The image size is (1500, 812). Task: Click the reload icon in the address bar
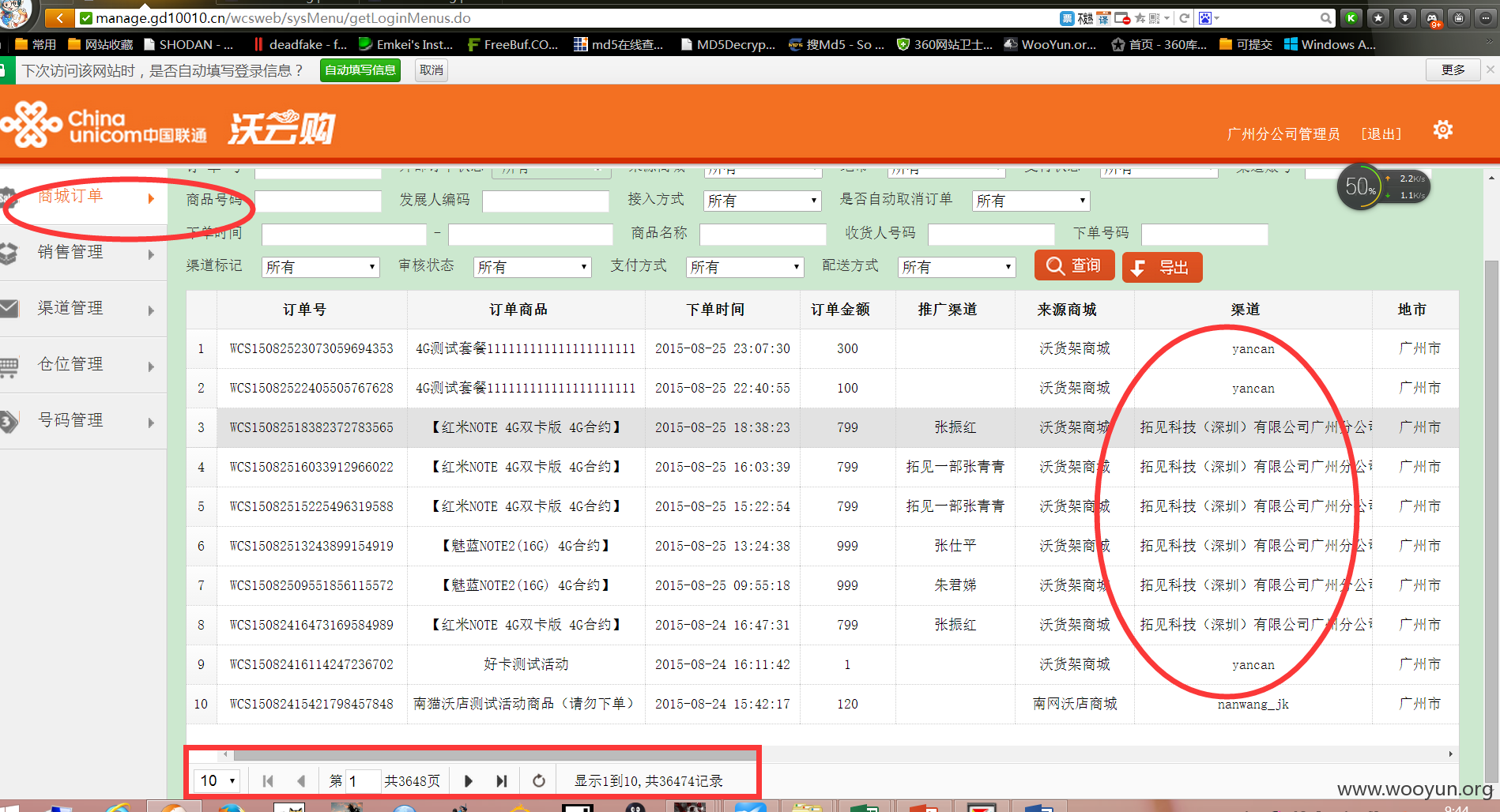pyautogui.click(x=1184, y=18)
